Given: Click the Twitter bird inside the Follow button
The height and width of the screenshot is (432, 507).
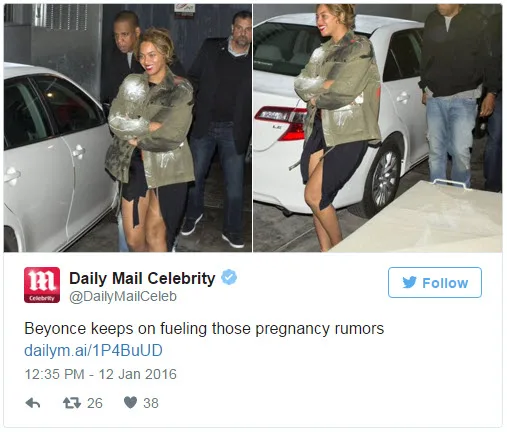Looking at the screenshot, I should click(x=410, y=282).
